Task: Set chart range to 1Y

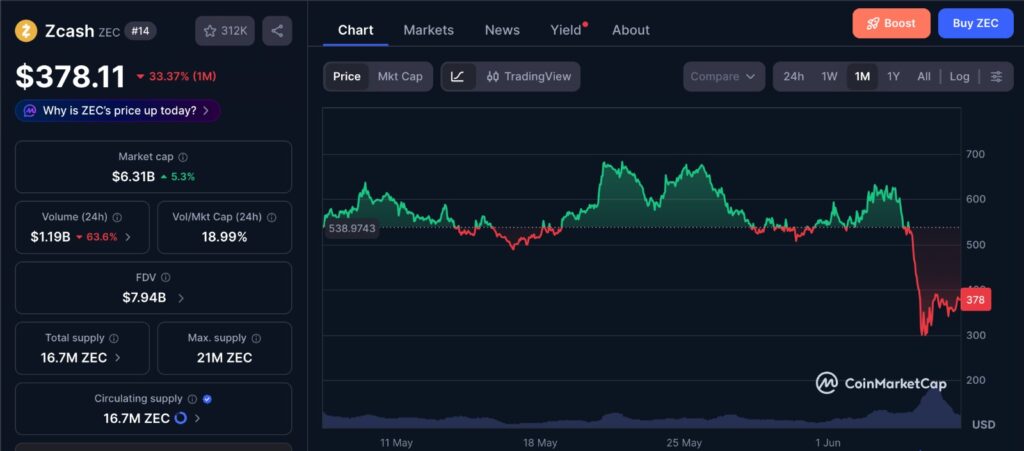Action: (893, 76)
